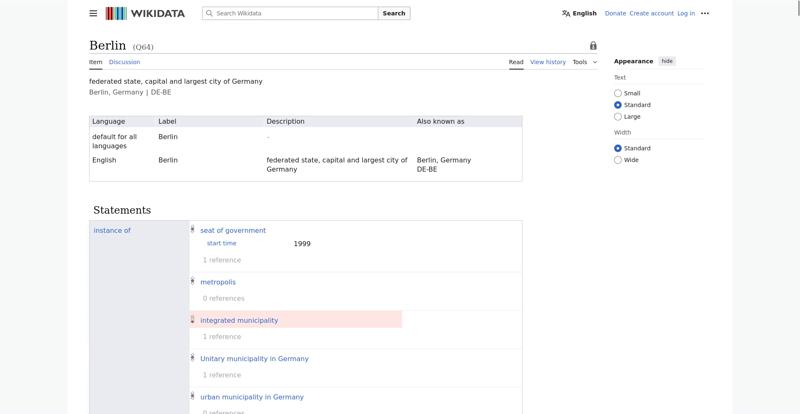Click the Search button
The image size is (800, 414).
394,13
